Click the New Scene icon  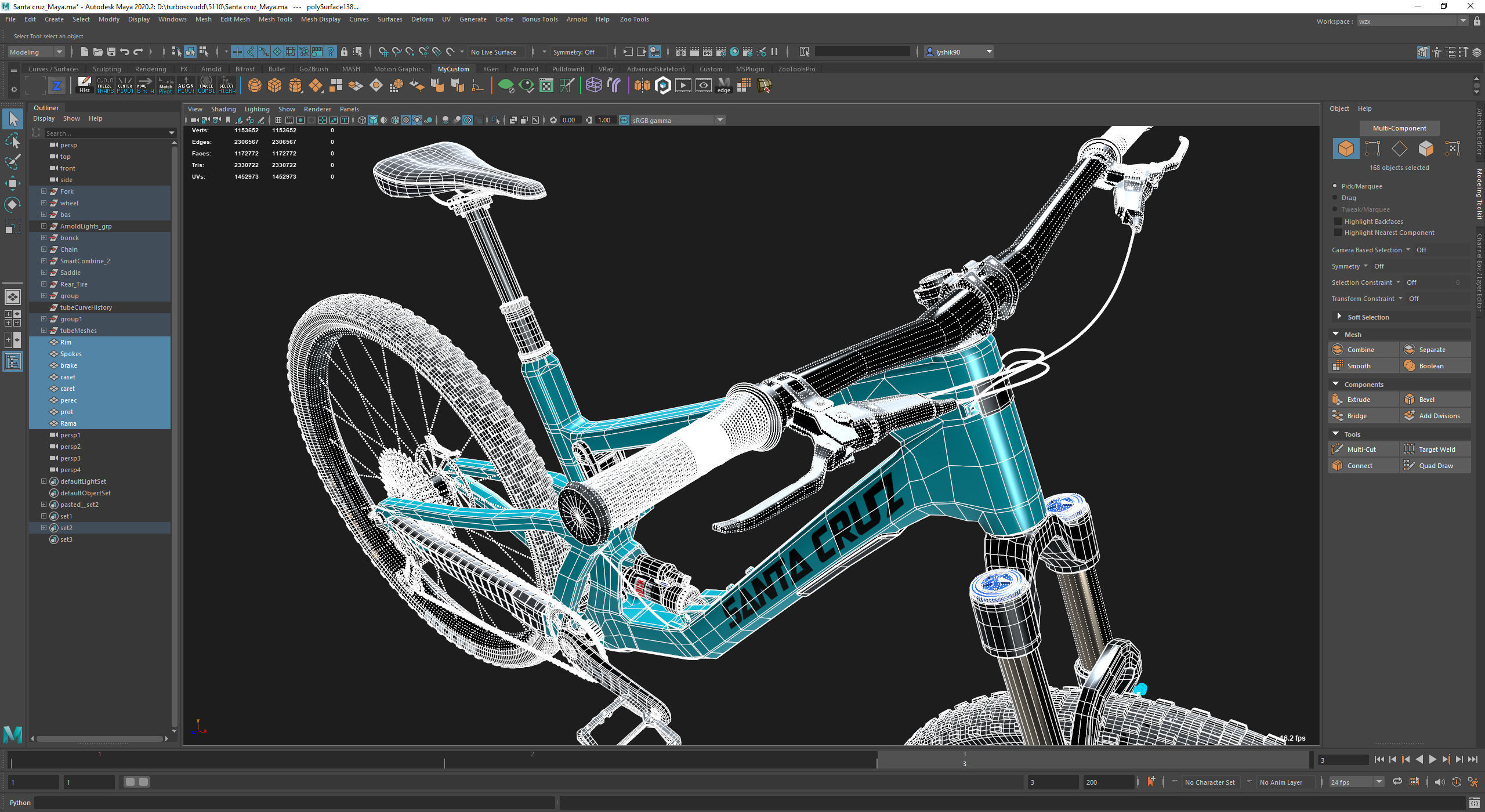tap(84, 52)
